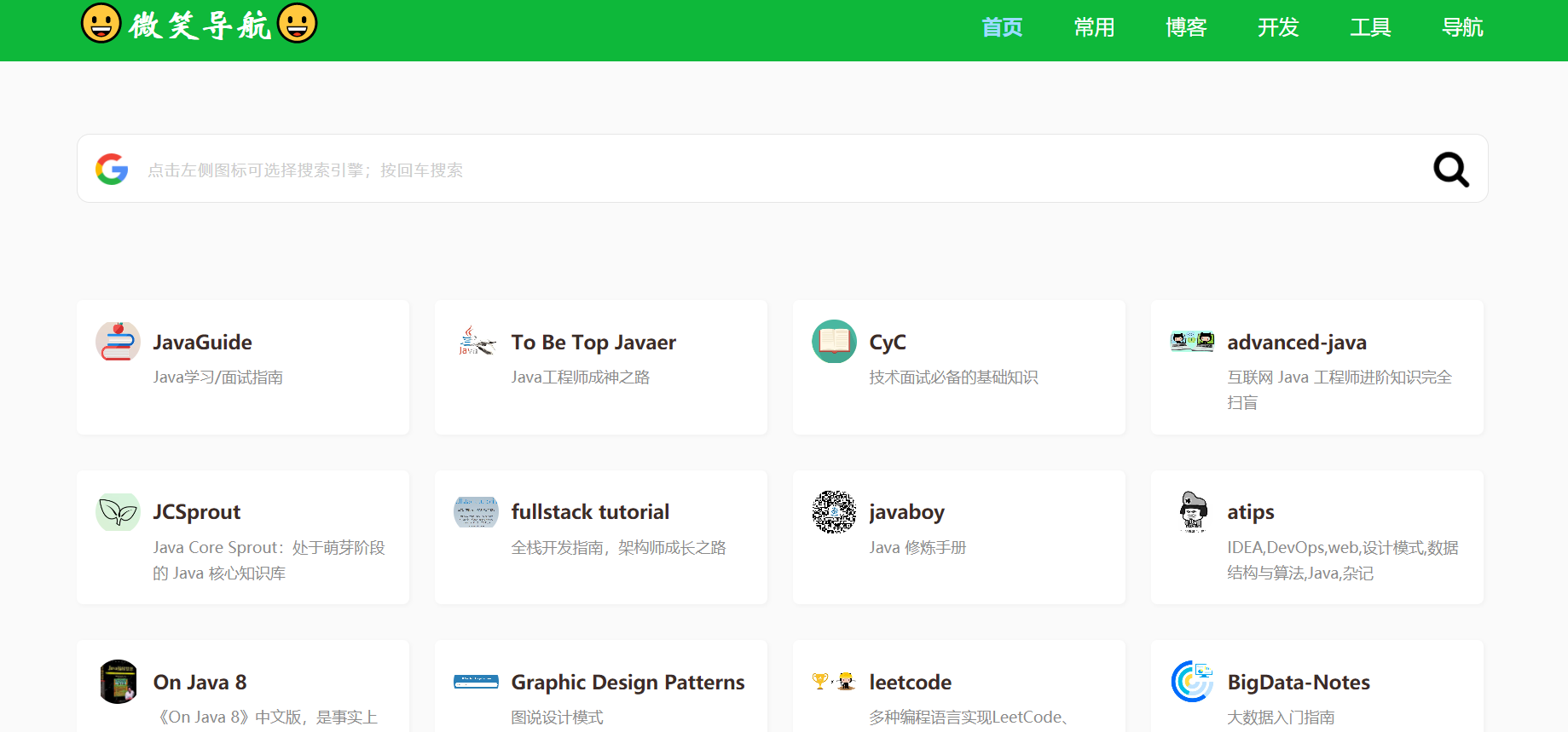Click the description '互联网 Java 工程师进阶知识完全扫盲'

tap(1339, 389)
